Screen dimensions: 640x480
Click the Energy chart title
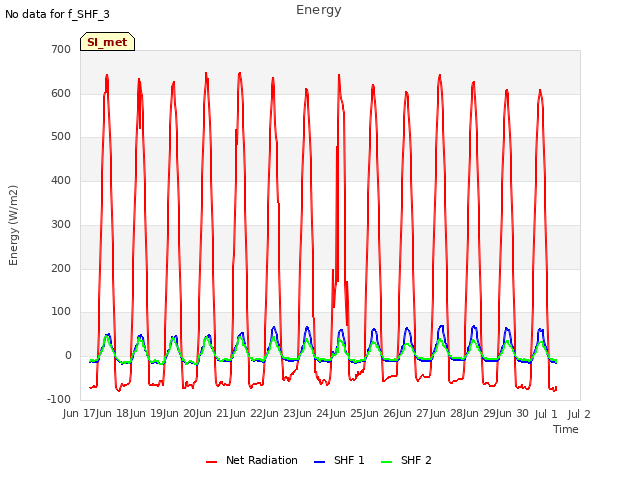319,10
